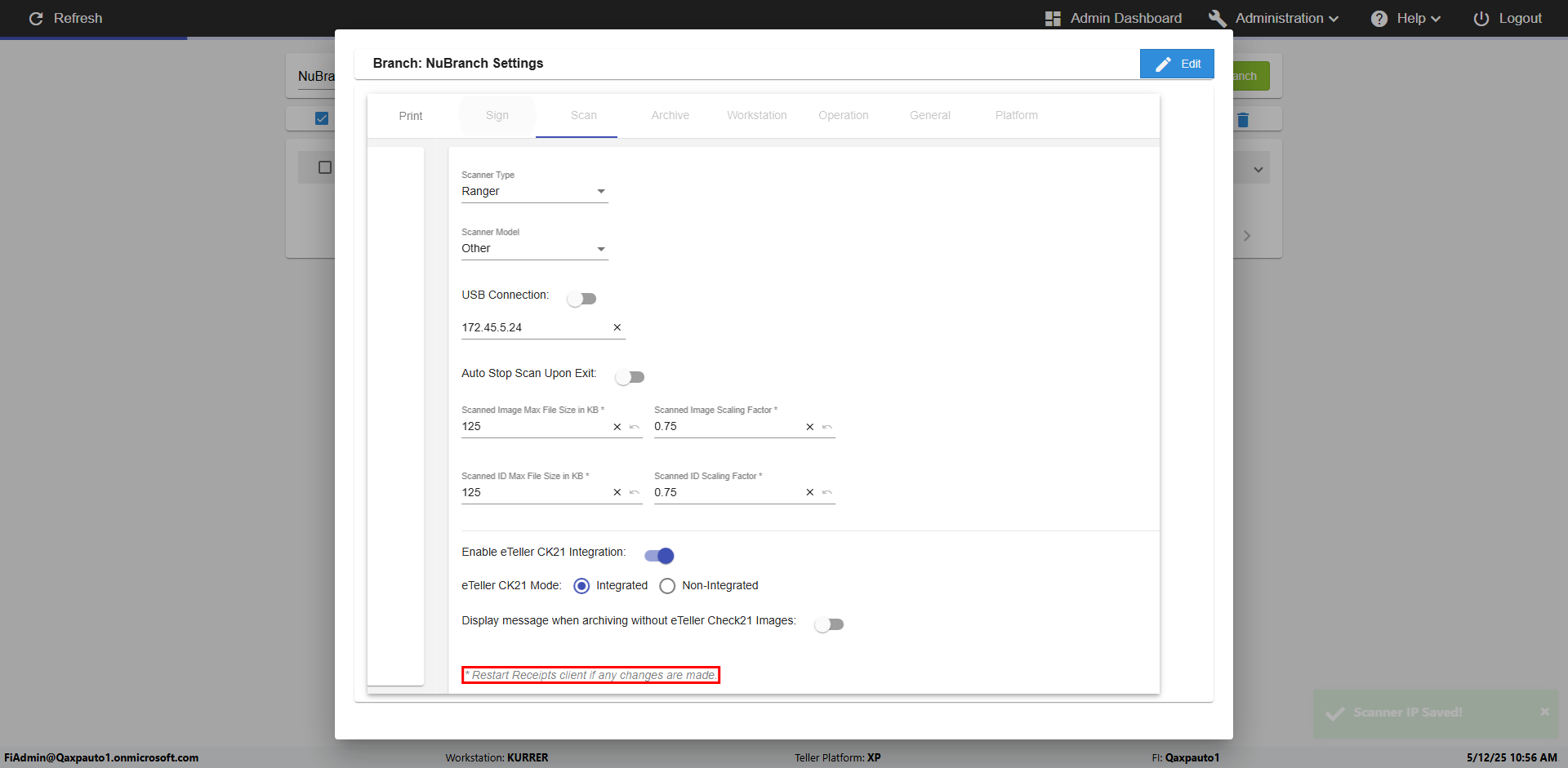Disable eTeller CK21 Integration toggle
Viewport: 1568px width, 768px height.
pos(659,556)
